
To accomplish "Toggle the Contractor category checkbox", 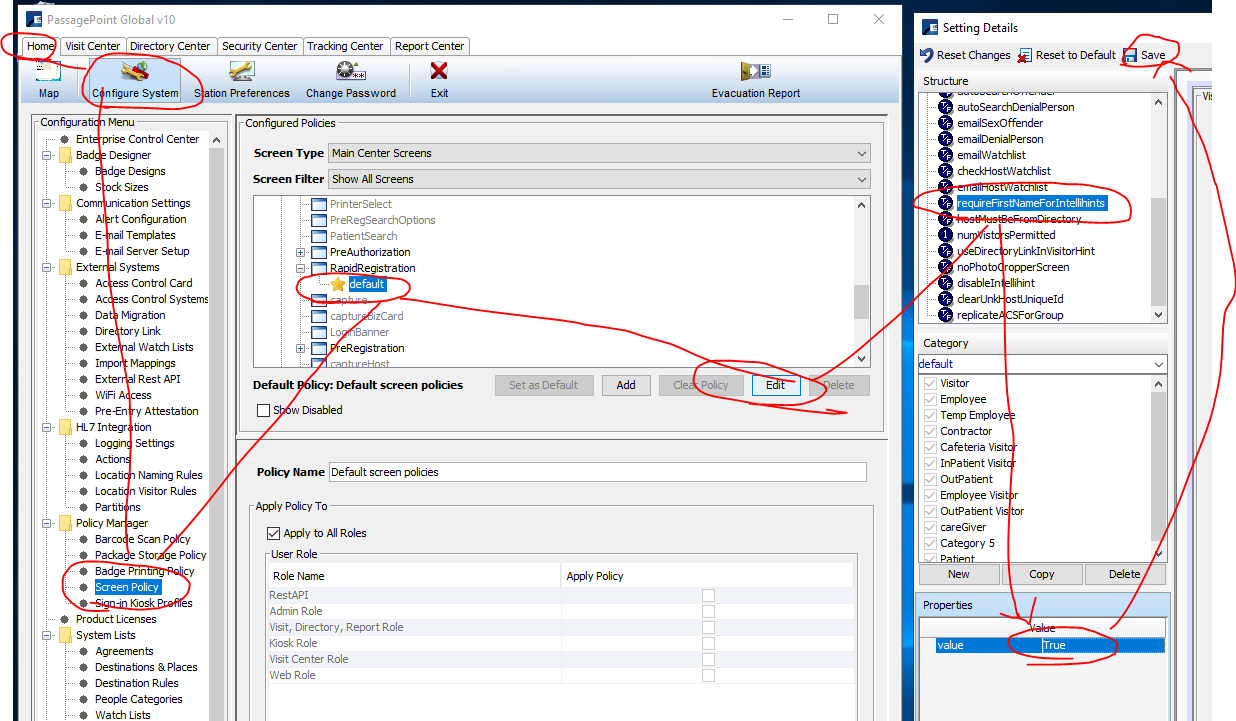I will (x=931, y=431).
